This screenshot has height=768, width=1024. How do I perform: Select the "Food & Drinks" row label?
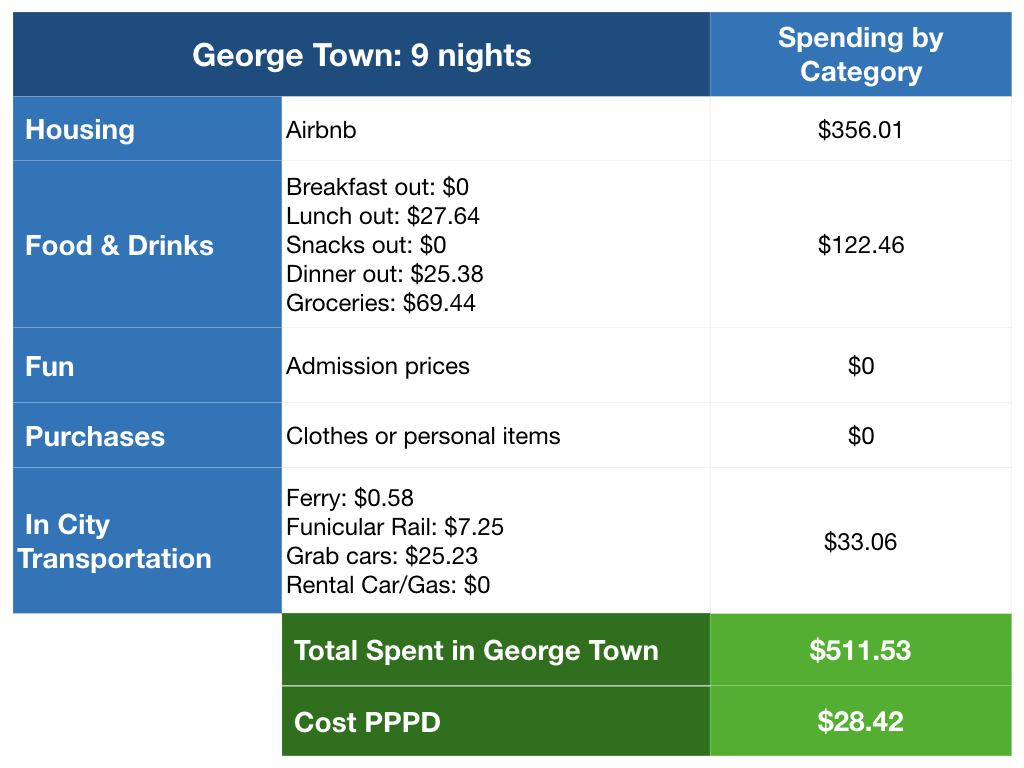119,245
